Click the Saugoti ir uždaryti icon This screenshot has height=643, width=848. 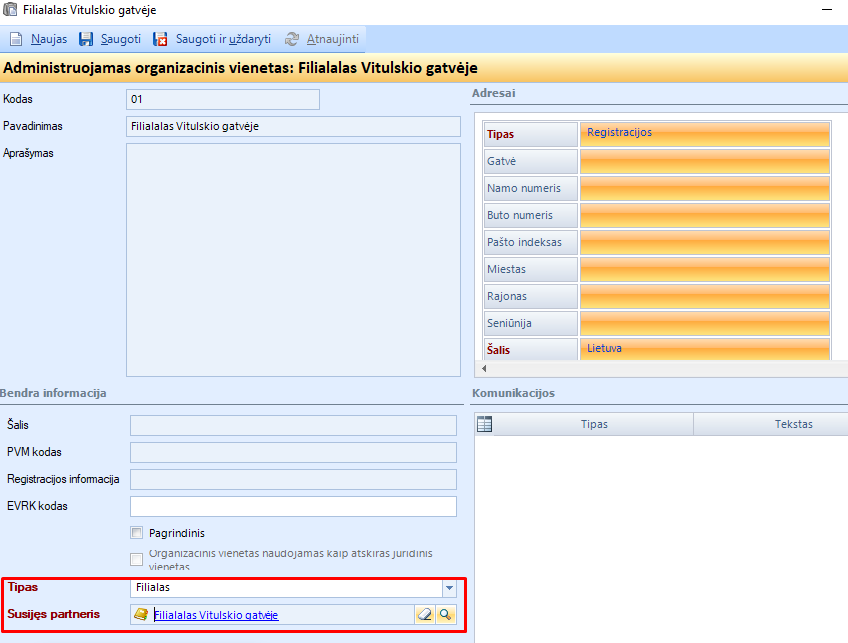coord(160,40)
